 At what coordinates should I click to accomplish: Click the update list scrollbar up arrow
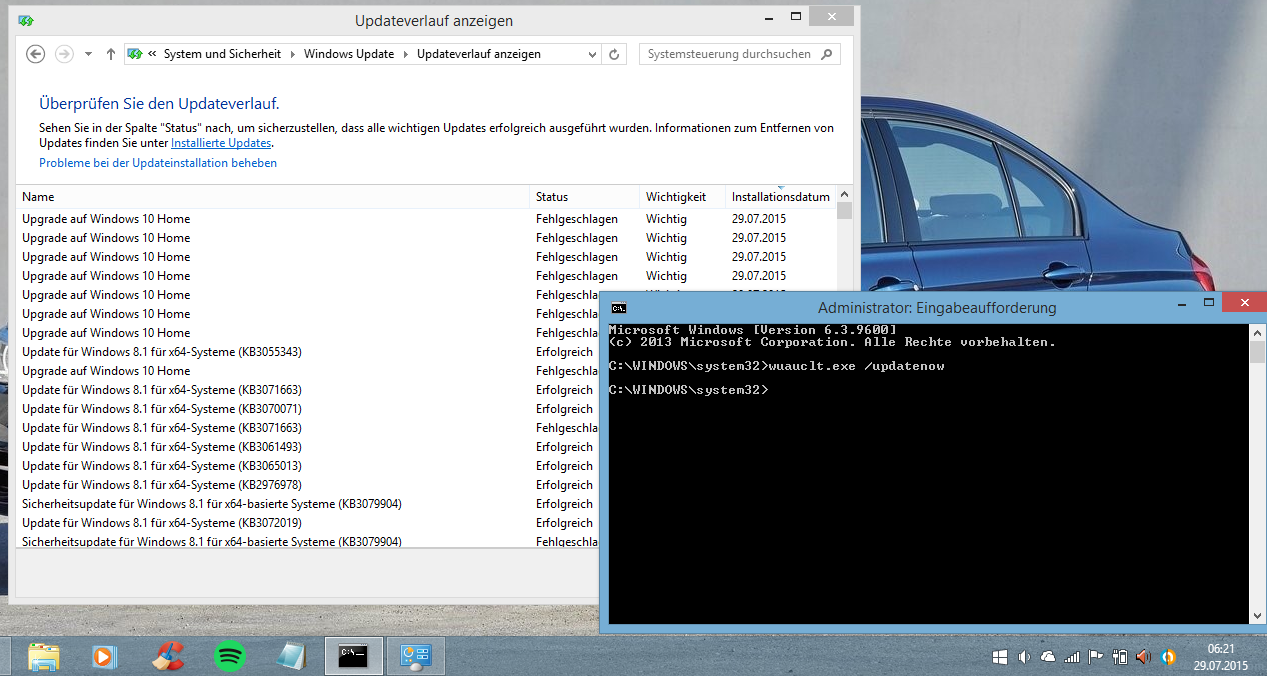click(844, 195)
